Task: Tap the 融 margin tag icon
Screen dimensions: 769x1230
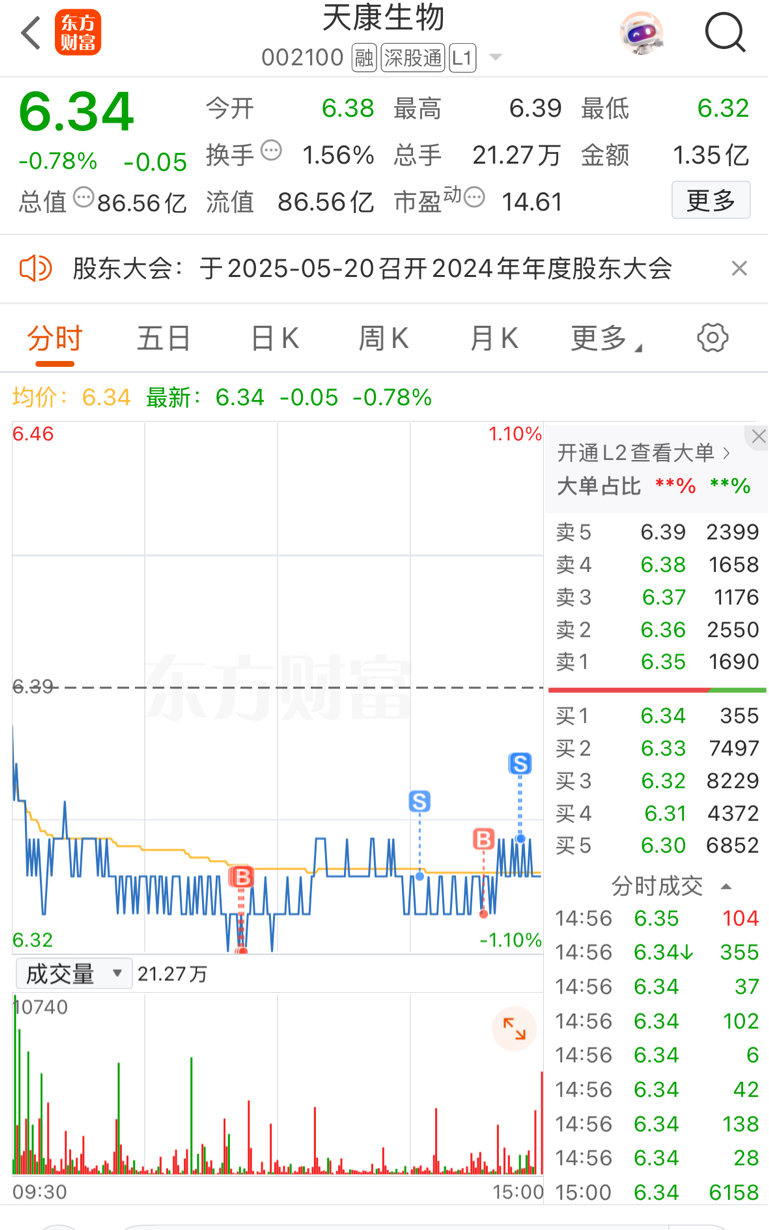Action: click(x=365, y=58)
